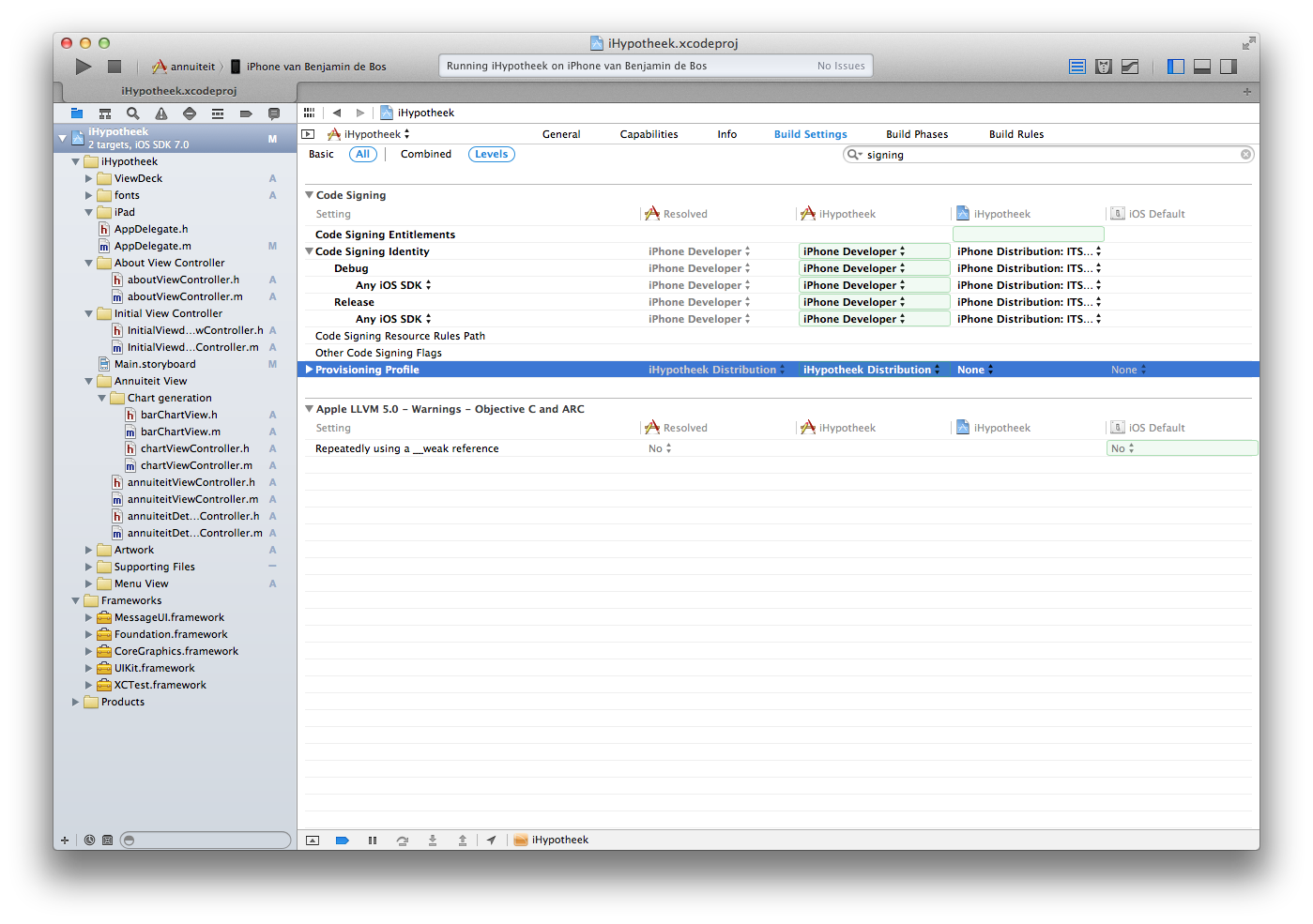Viewport: 1313px width, 924px height.
Task: Add a new tab with the plus button
Action: [1247, 92]
